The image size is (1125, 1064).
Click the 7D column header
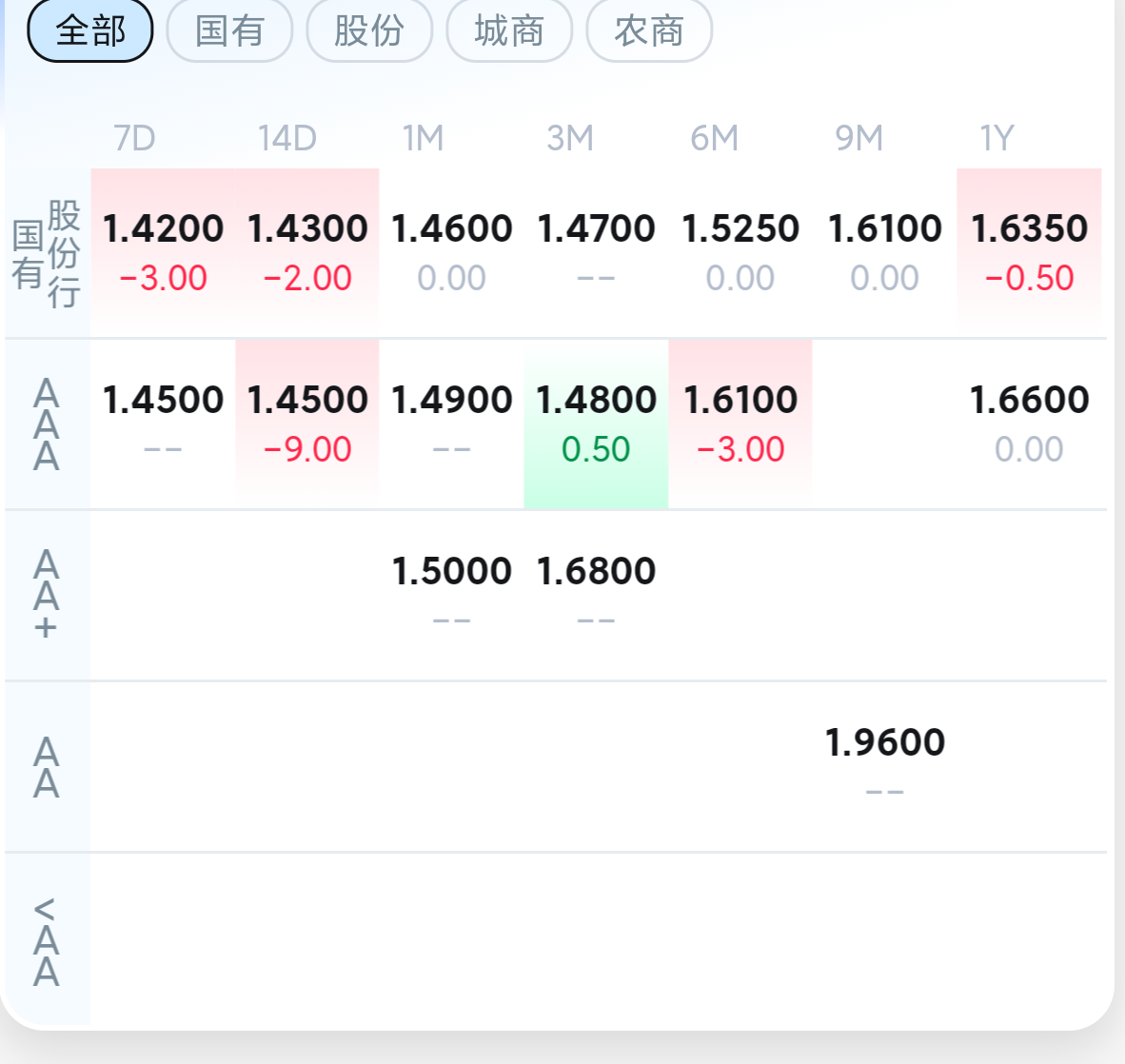pyautogui.click(x=134, y=138)
